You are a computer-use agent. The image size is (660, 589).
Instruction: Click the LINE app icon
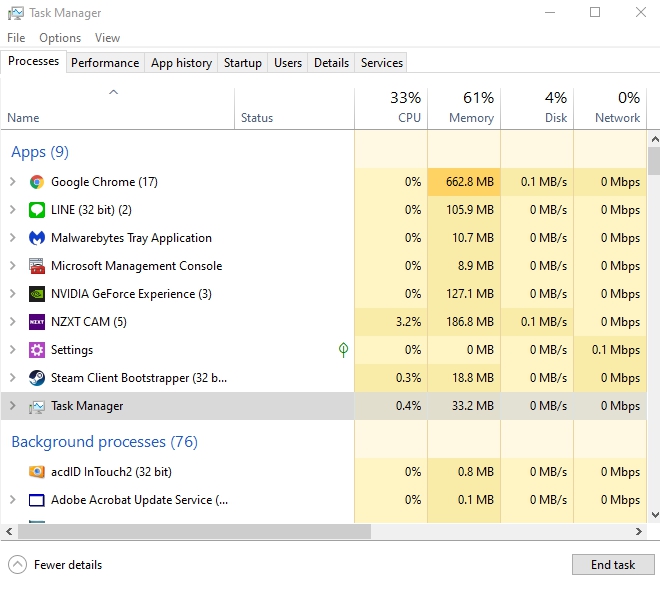pos(37,210)
